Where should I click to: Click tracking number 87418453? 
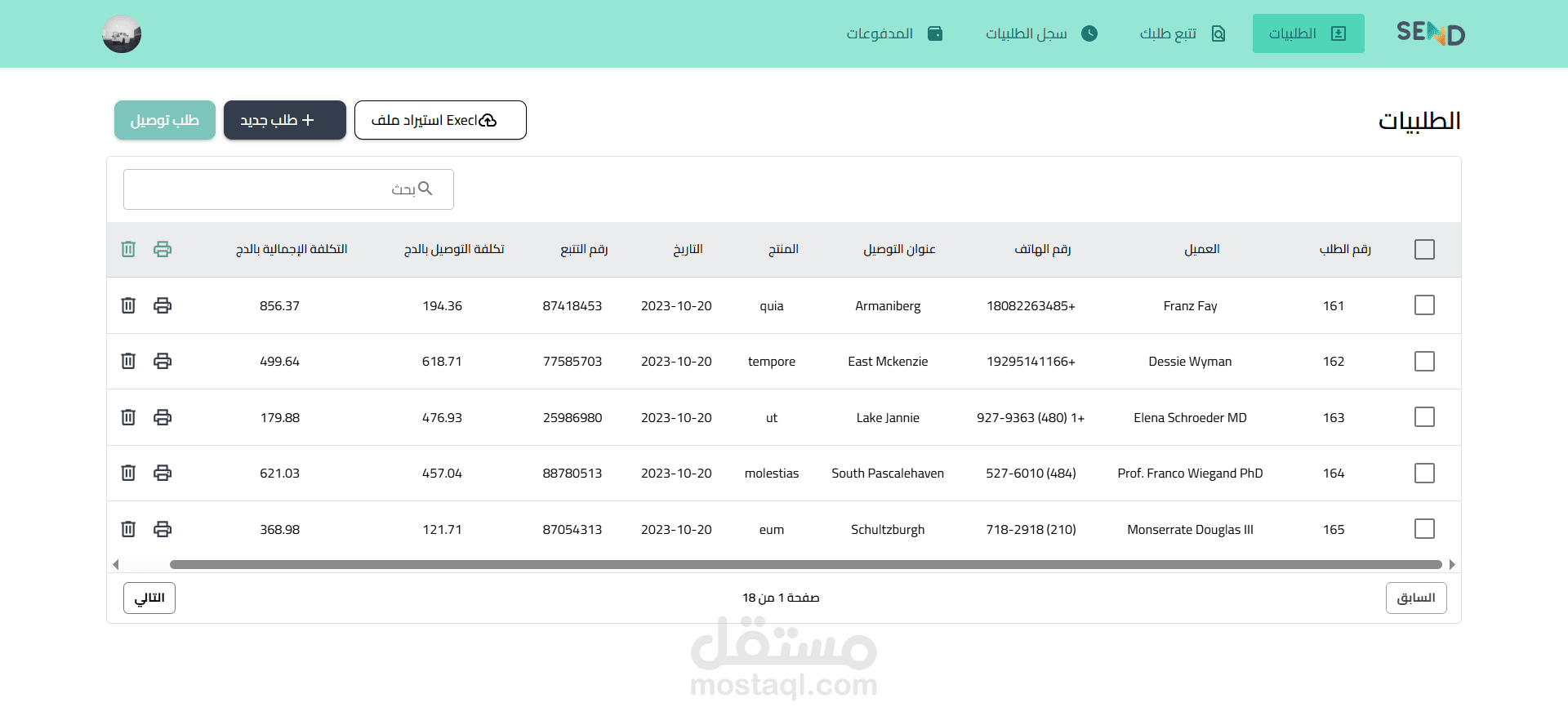pos(572,306)
